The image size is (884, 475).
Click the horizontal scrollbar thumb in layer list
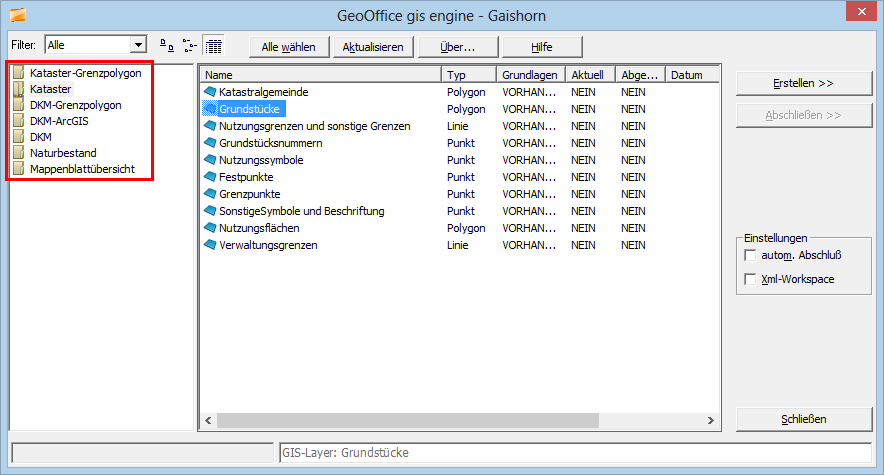coord(408,420)
